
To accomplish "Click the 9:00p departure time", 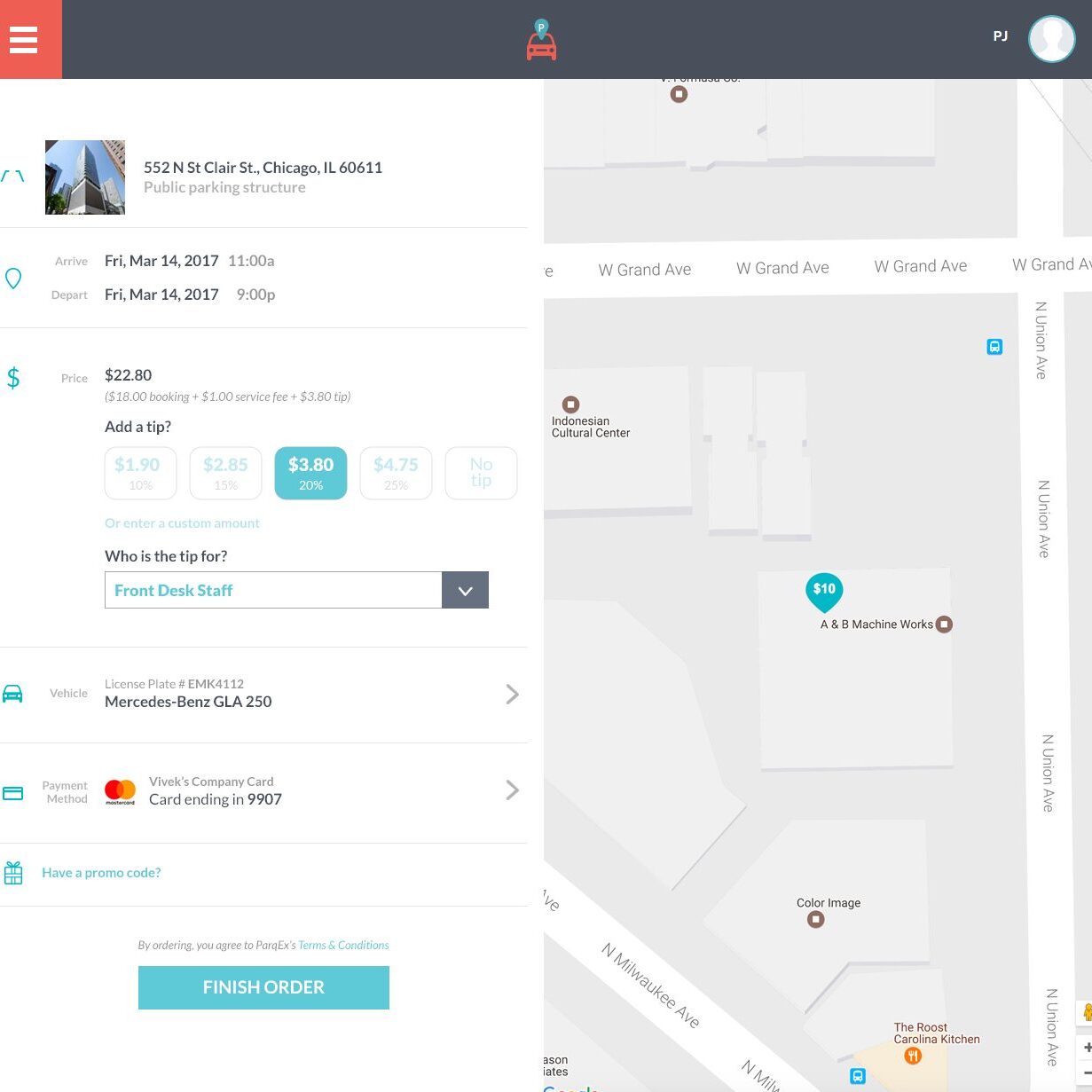I will click(255, 295).
